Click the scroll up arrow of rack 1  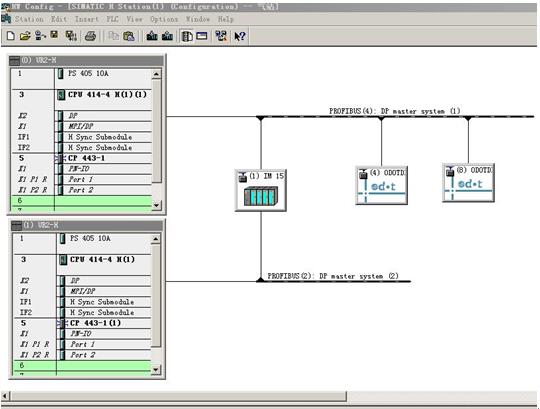point(156,239)
